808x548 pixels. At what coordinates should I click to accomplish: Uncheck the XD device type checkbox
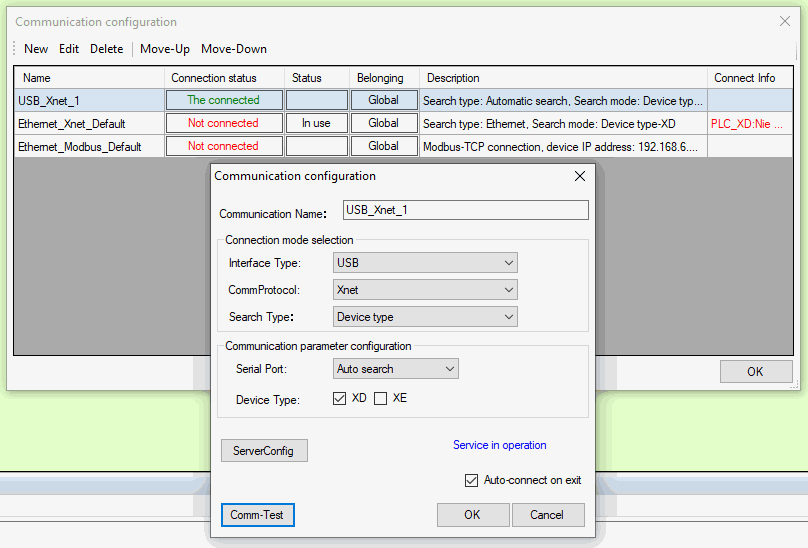point(339,398)
